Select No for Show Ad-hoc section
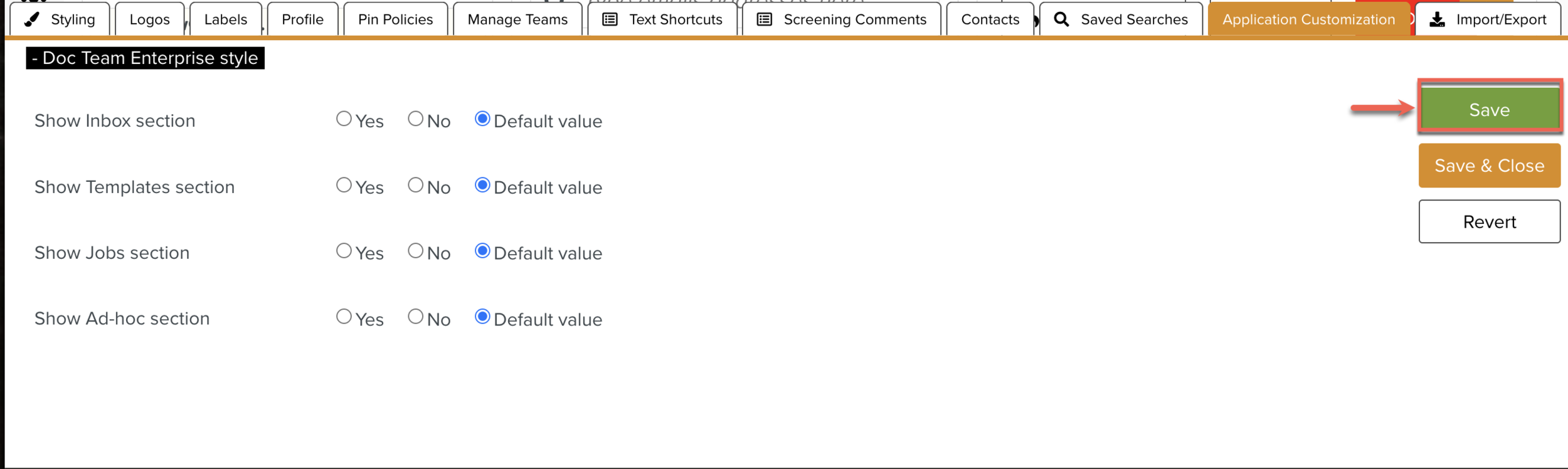1568x469 pixels. pos(415,317)
